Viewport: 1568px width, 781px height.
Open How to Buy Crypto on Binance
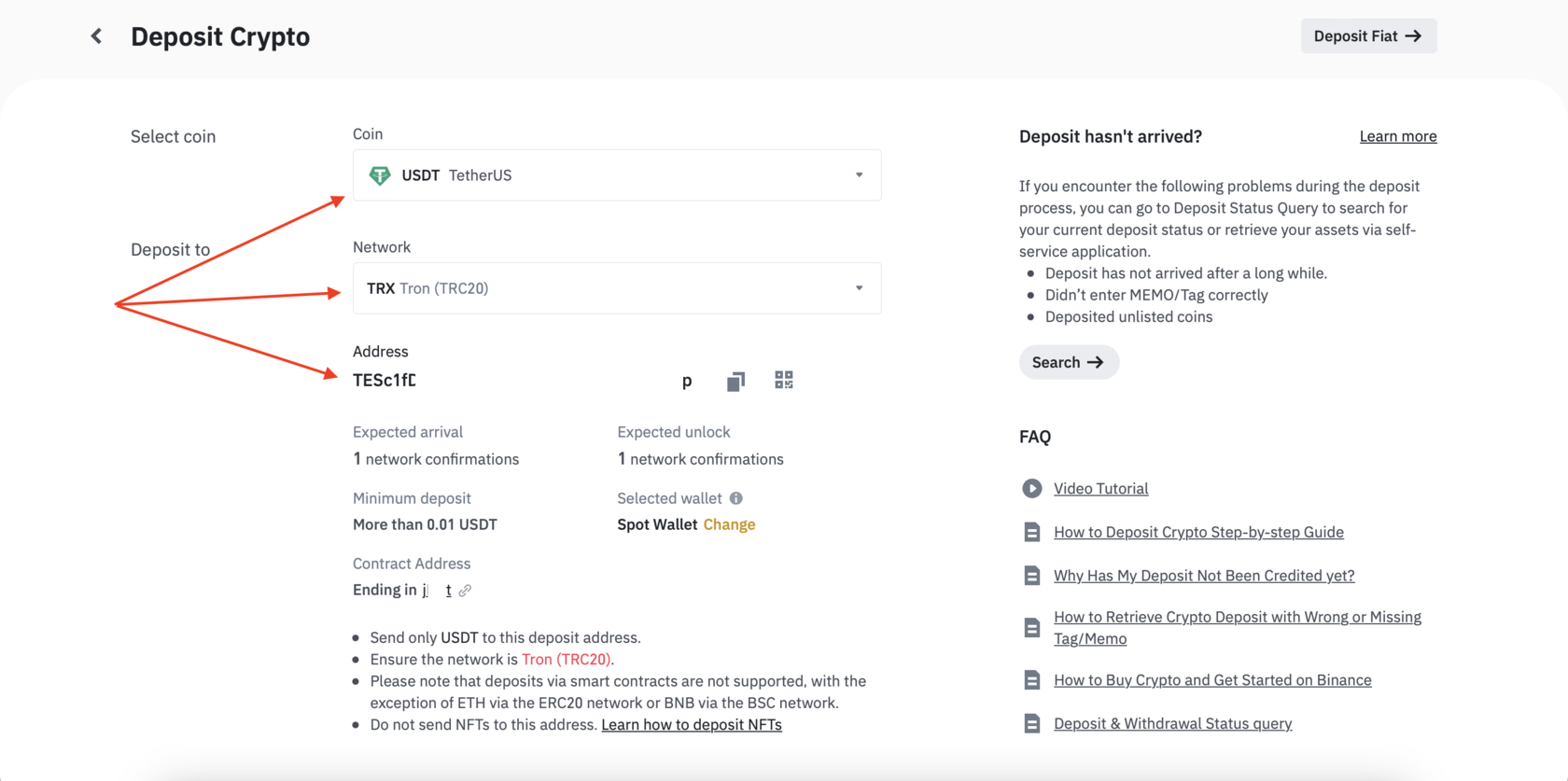pos(1212,680)
